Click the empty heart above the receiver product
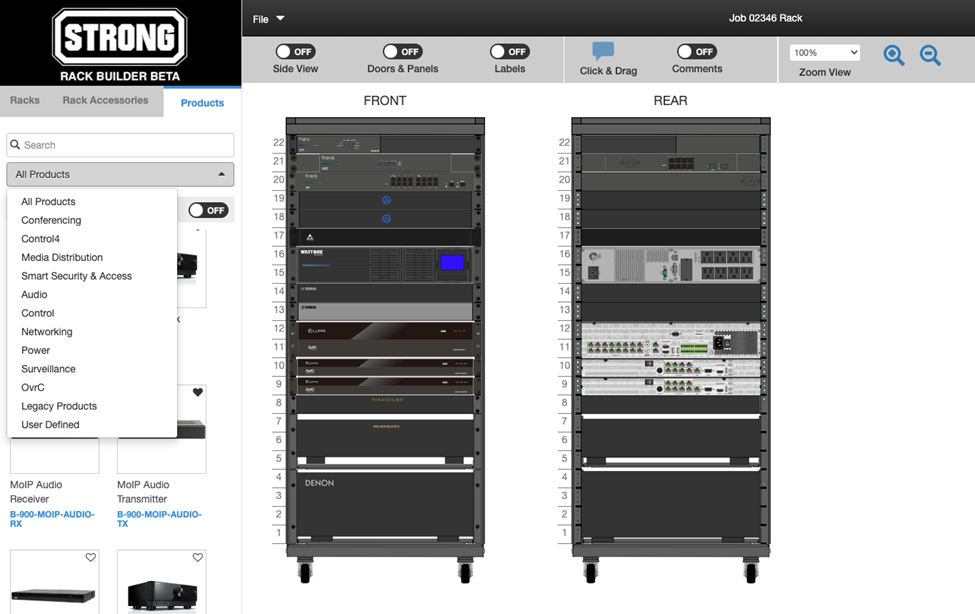975x614 pixels. [x=198, y=557]
